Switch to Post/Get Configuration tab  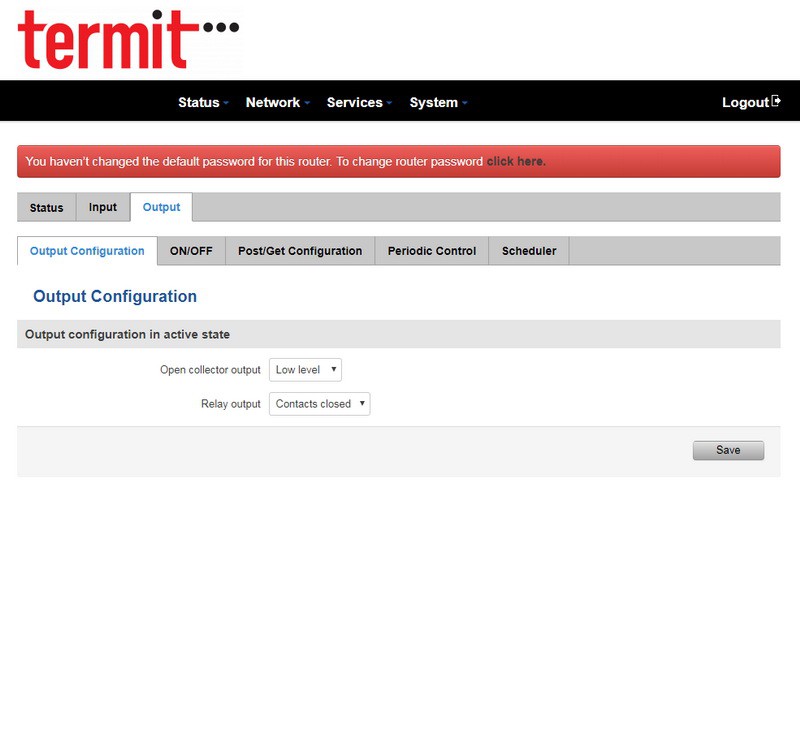click(300, 251)
